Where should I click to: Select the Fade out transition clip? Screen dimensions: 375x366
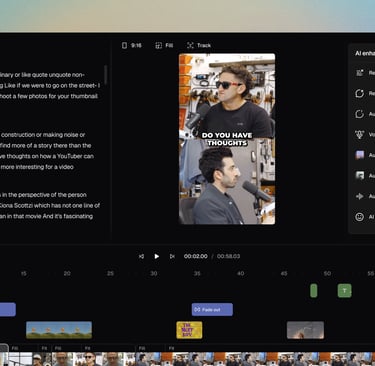[212, 310]
